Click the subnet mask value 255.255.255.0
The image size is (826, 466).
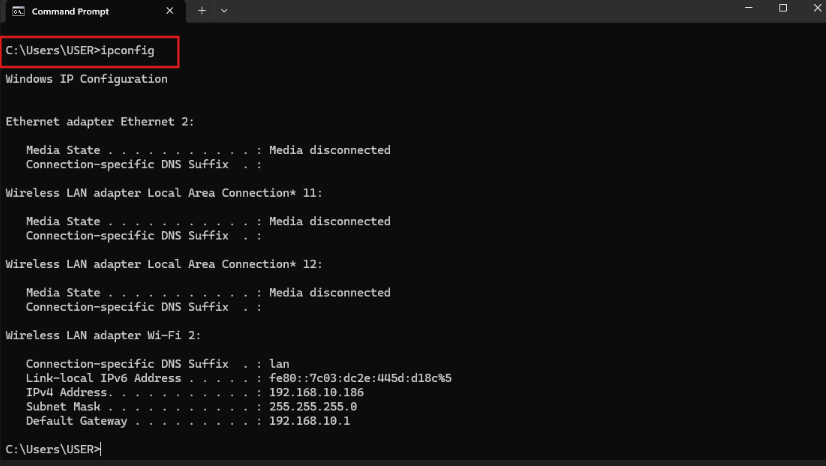coord(313,407)
